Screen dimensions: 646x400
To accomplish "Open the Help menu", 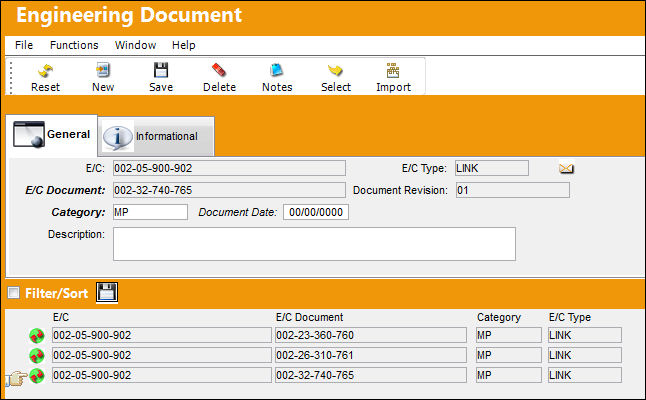I will [183, 45].
